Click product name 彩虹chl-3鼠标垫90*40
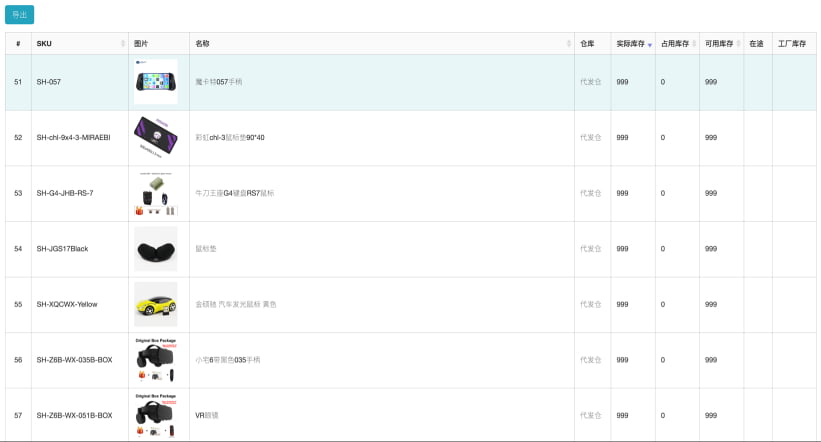 click(230, 137)
